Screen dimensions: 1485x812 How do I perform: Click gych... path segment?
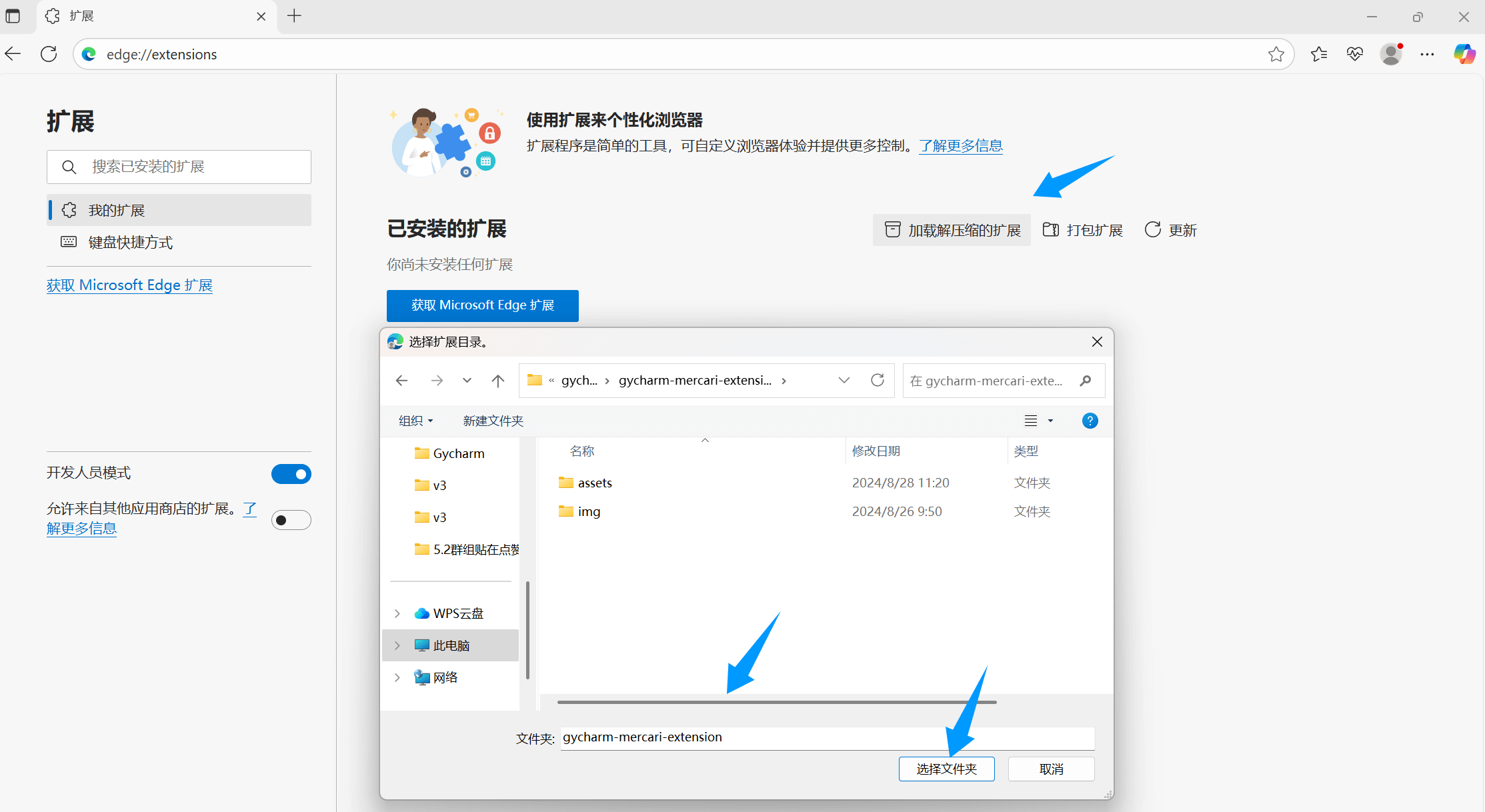(x=579, y=381)
